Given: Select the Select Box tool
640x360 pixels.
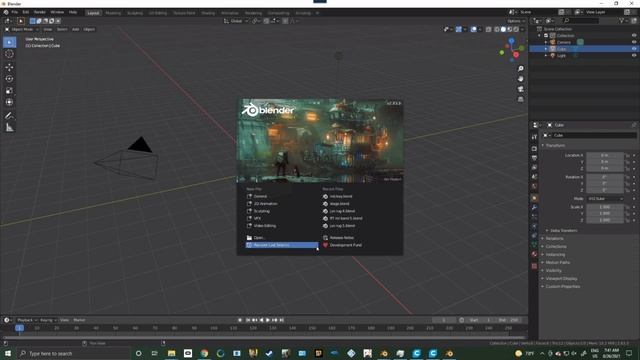Looking at the screenshot, I should pos(9,42).
